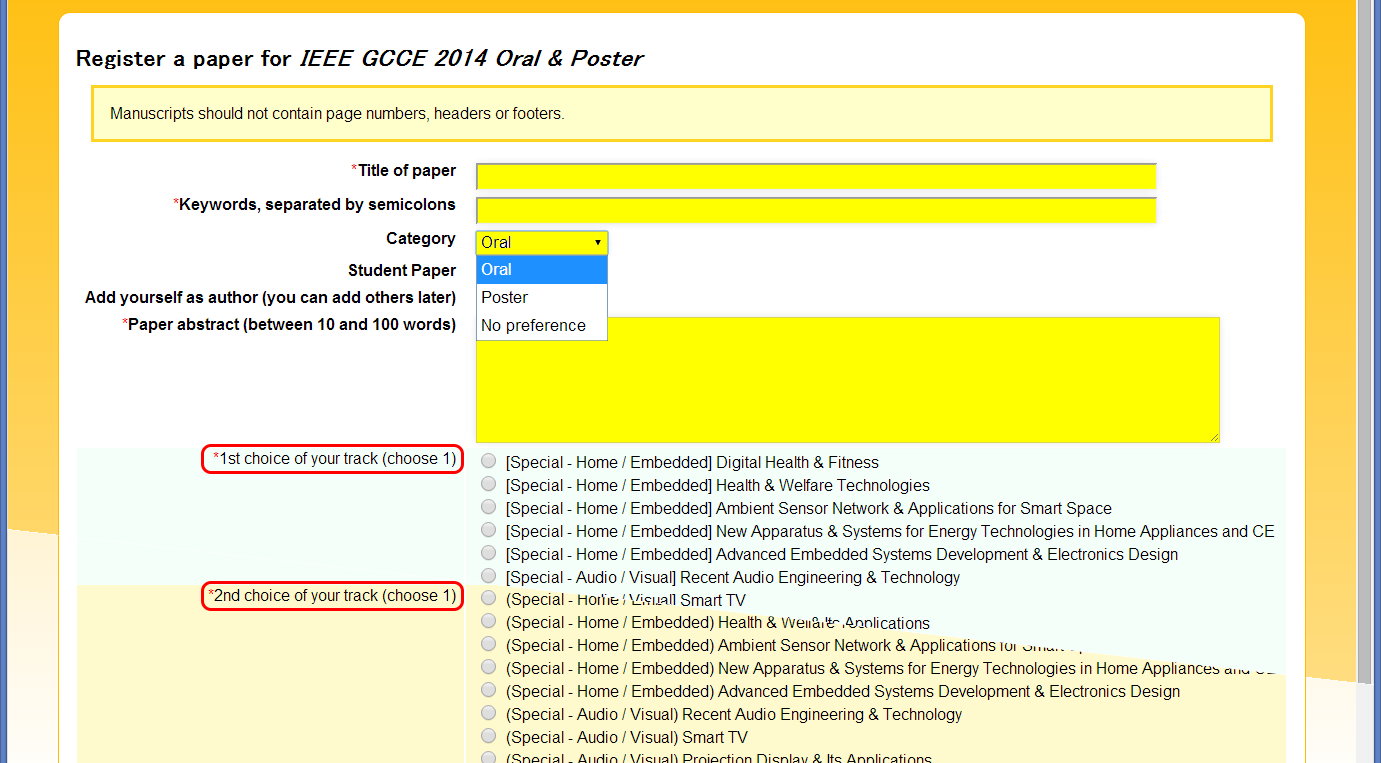This screenshot has width=1381, height=763.
Task: Pick [Special] Advanced Embedded Systems Development, 1st choice
Action: pyautogui.click(x=488, y=554)
